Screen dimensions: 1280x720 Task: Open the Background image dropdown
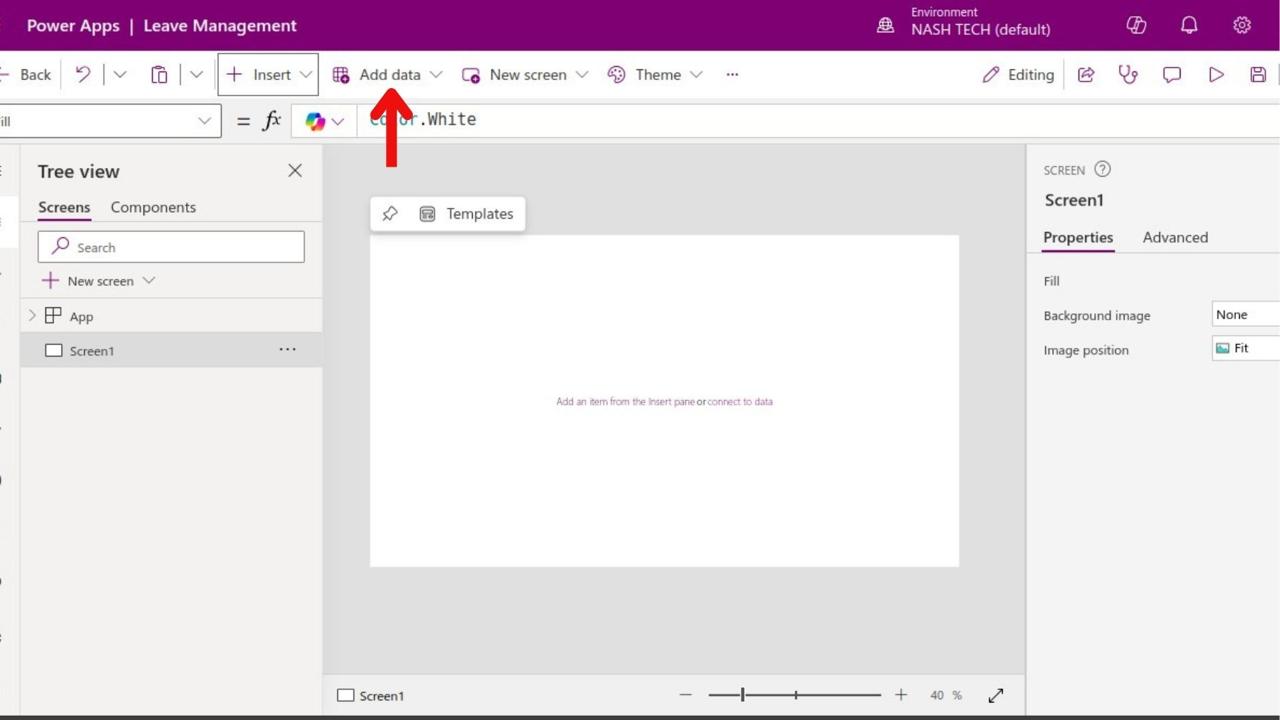[x=1245, y=315]
